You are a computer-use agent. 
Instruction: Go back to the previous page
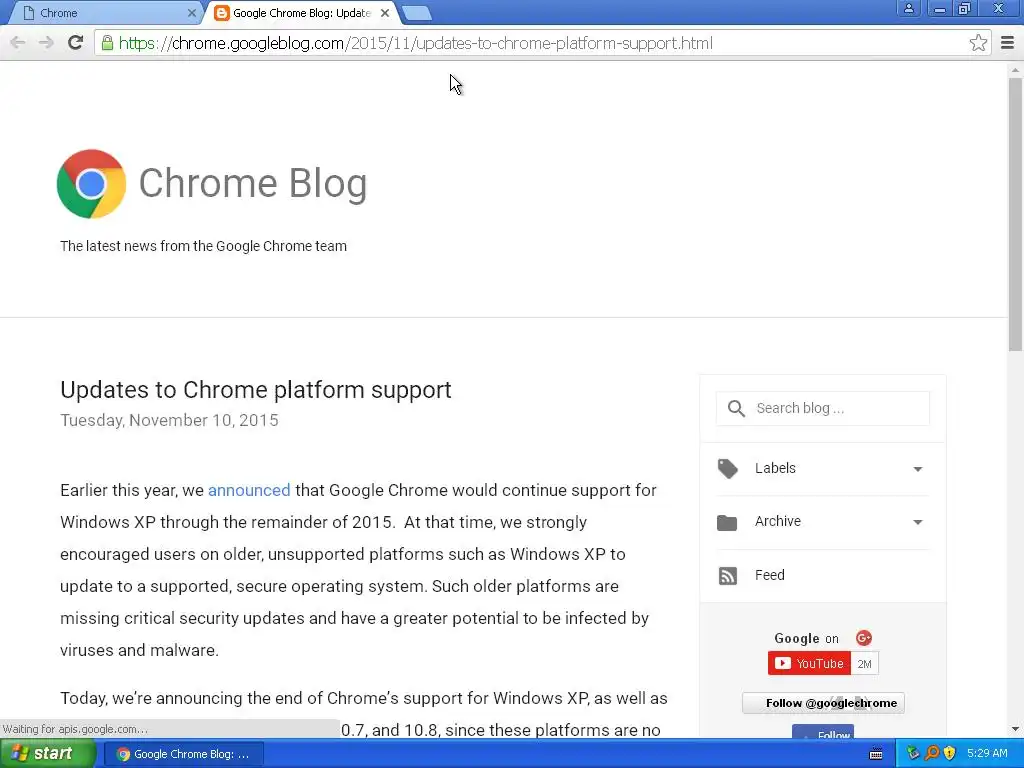pos(18,42)
